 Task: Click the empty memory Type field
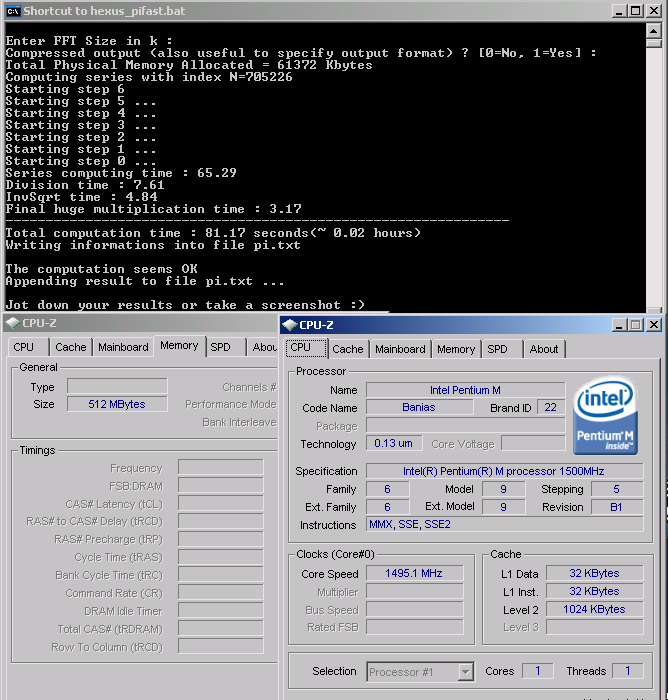(117, 386)
